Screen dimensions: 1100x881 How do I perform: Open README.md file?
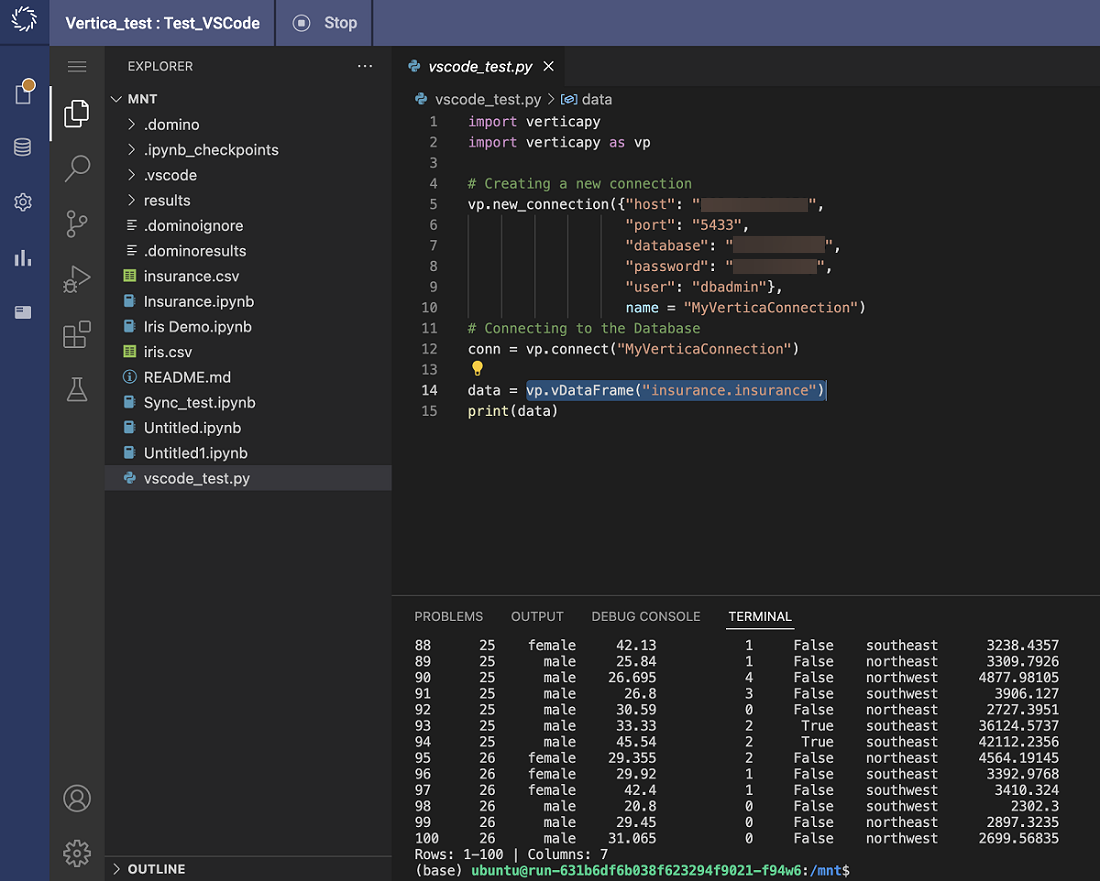point(187,377)
